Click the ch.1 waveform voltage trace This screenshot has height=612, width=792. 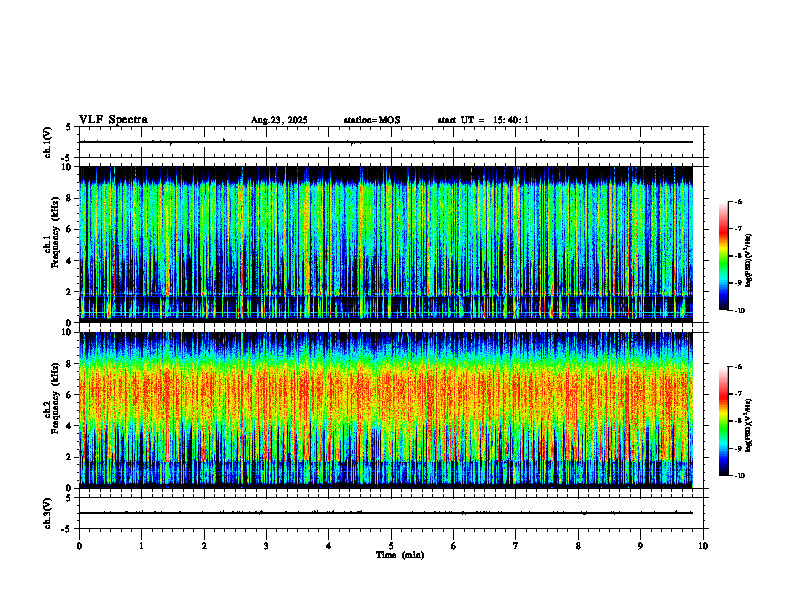click(x=386, y=142)
